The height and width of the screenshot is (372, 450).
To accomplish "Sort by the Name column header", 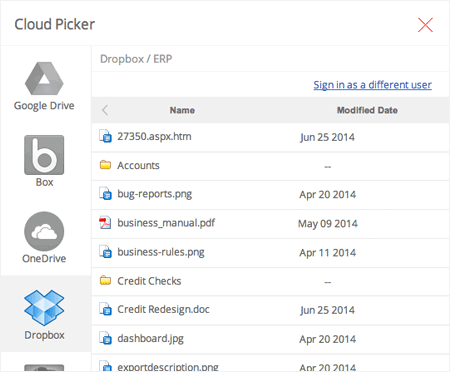I will click(x=182, y=110).
